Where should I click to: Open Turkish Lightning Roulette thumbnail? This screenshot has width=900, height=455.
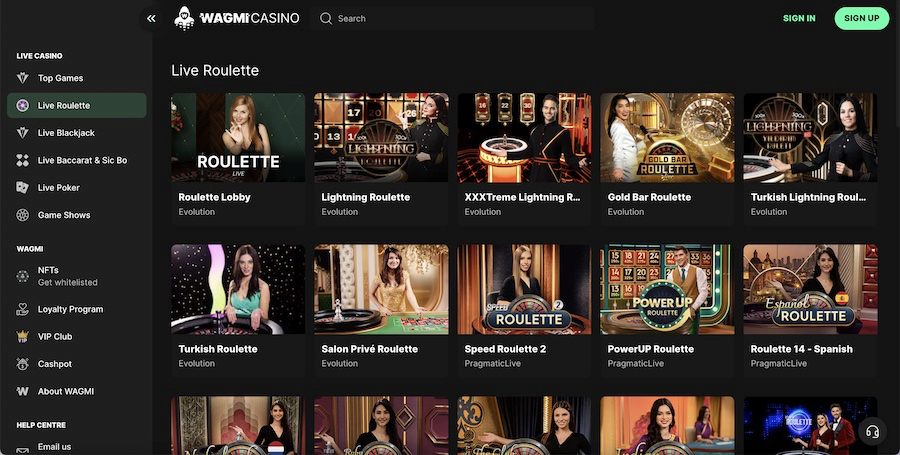[x=810, y=138]
